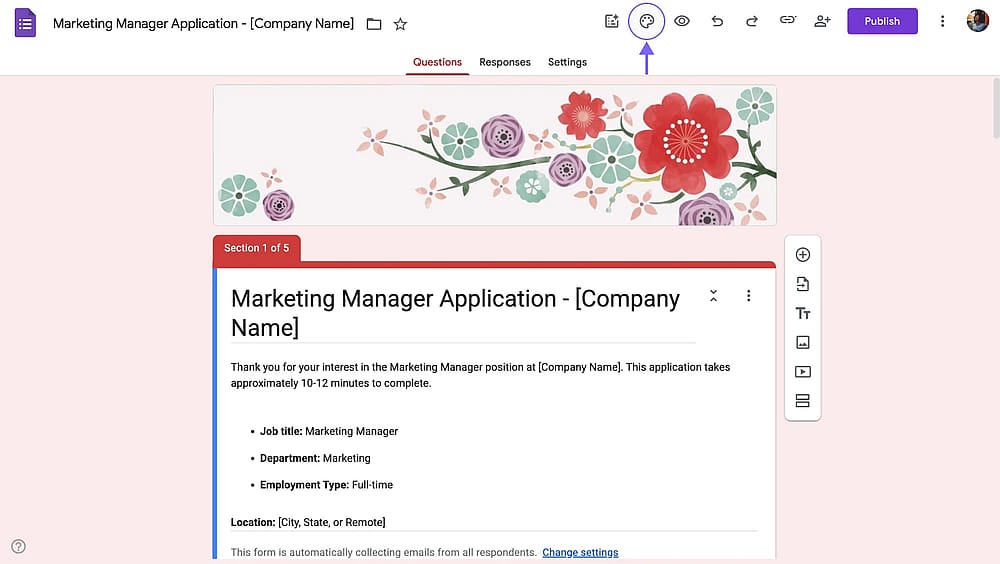
Task: Open Change settings link
Action: click(580, 553)
